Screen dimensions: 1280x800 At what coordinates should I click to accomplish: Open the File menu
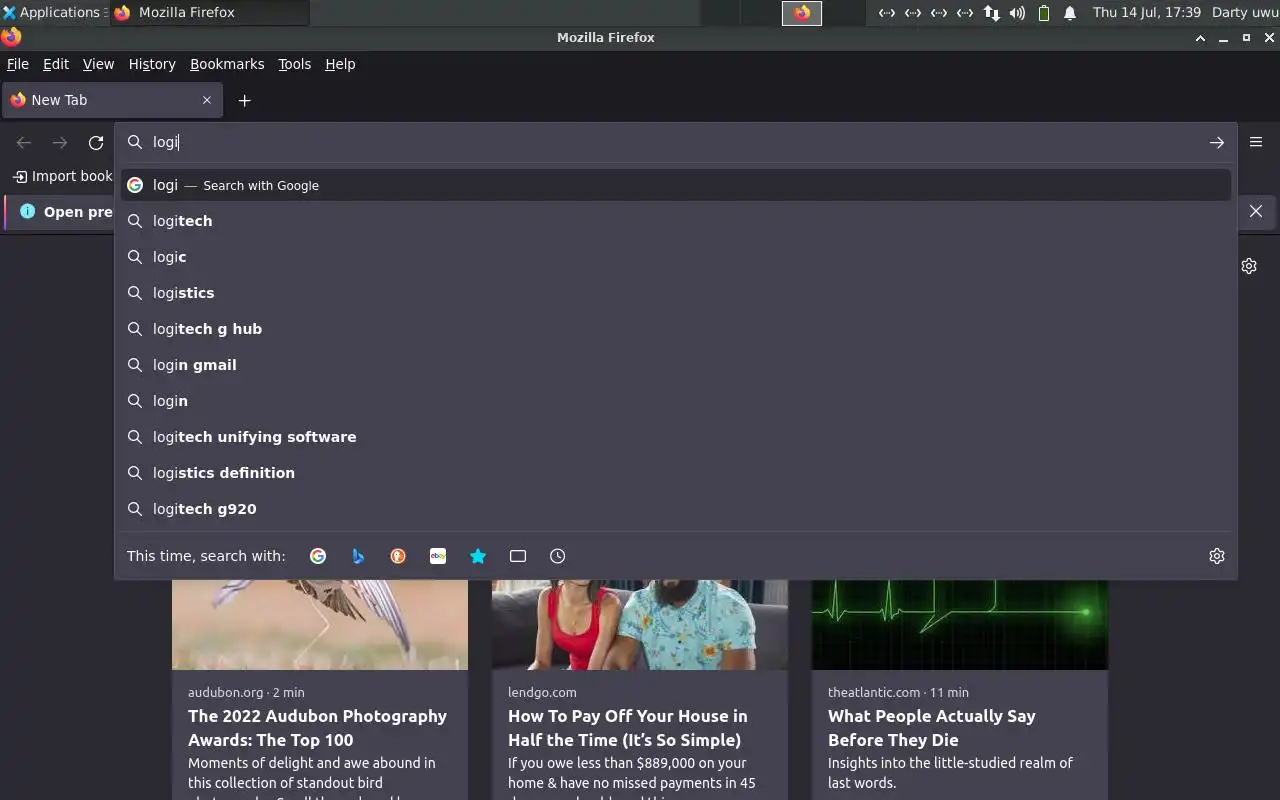coord(18,64)
